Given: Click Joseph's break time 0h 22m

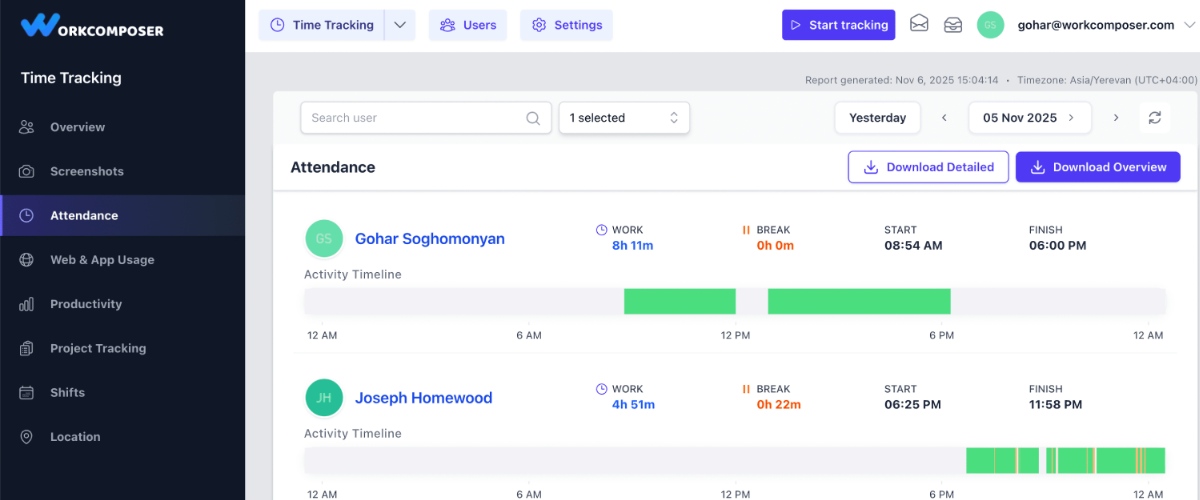Looking at the screenshot, I should (x=779, y=404).
